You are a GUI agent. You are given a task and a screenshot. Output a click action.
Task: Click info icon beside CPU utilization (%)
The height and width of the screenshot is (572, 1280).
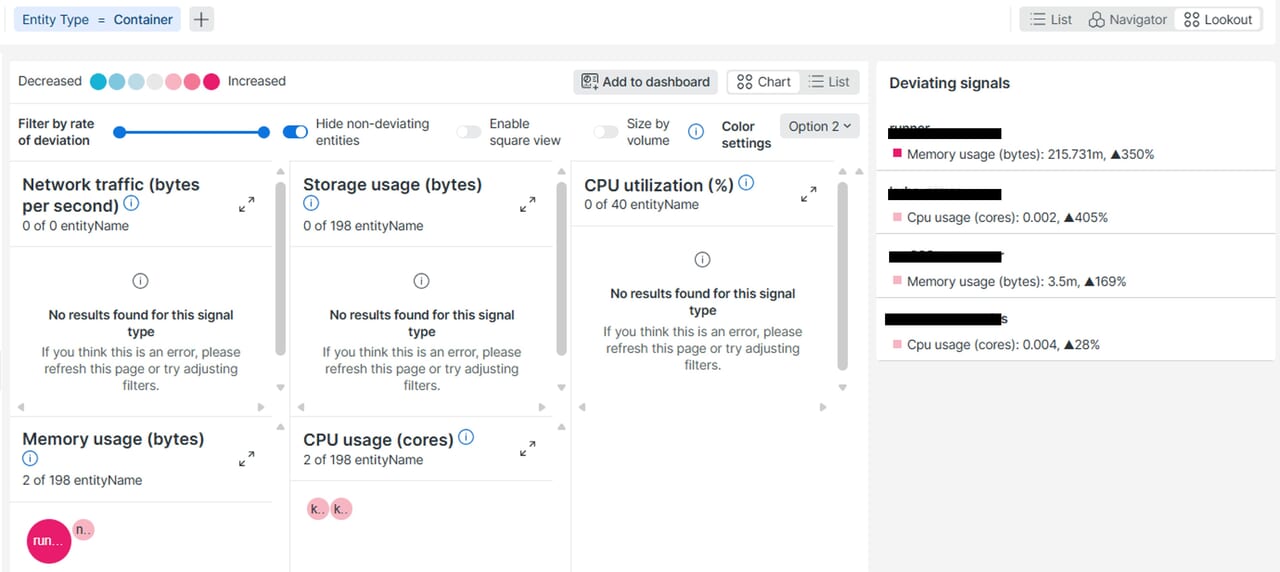pos(746,184)
